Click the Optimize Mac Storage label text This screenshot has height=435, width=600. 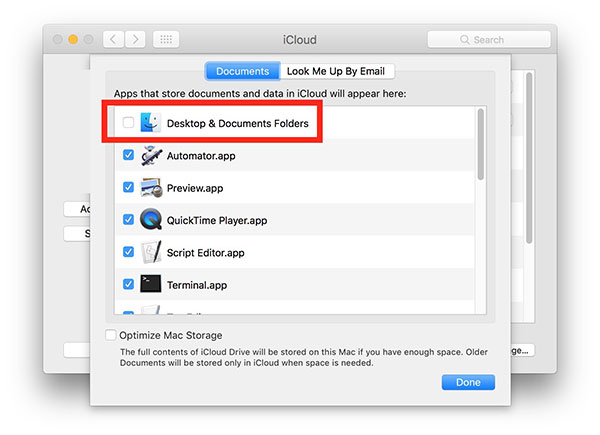click(171, 336)
